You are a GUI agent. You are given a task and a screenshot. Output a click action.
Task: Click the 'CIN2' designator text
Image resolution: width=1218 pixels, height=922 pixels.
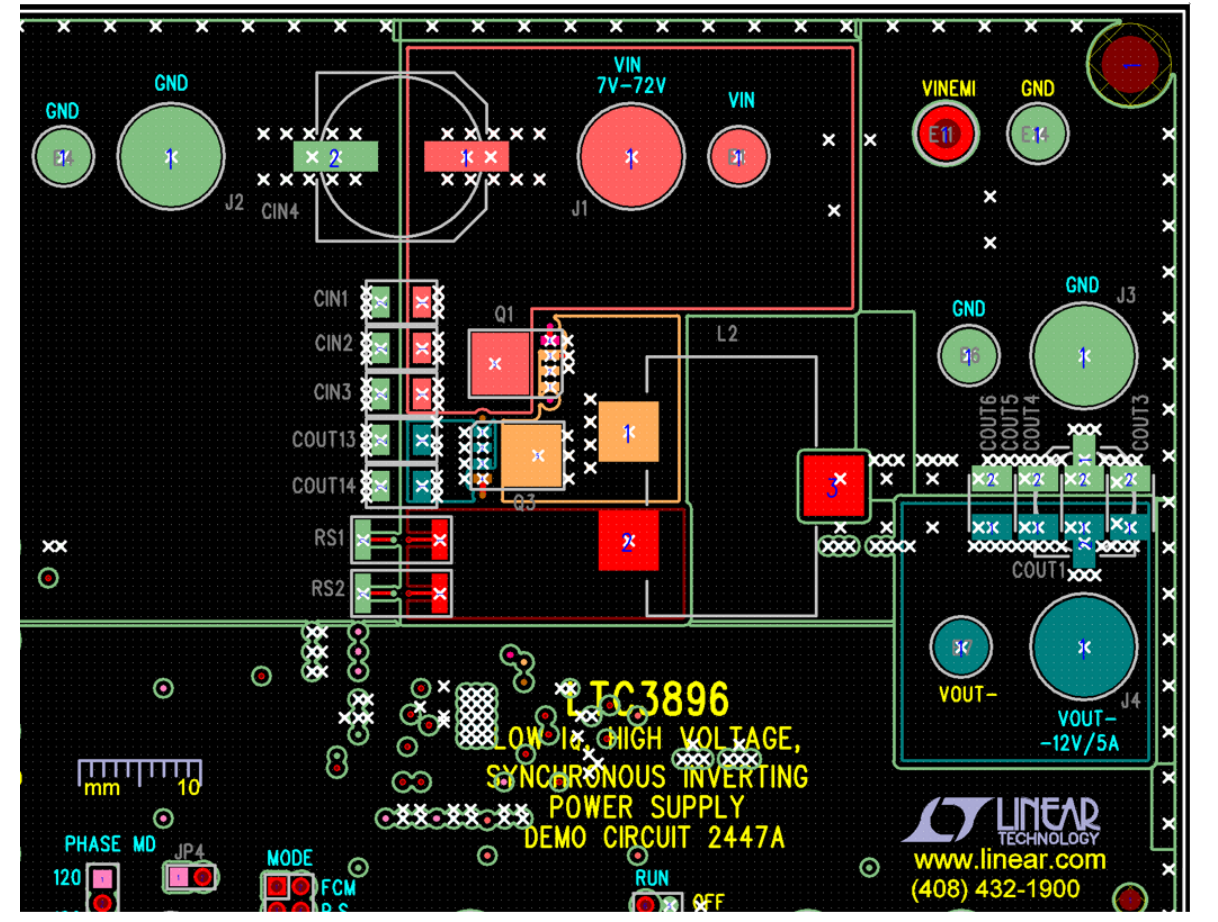333,343
